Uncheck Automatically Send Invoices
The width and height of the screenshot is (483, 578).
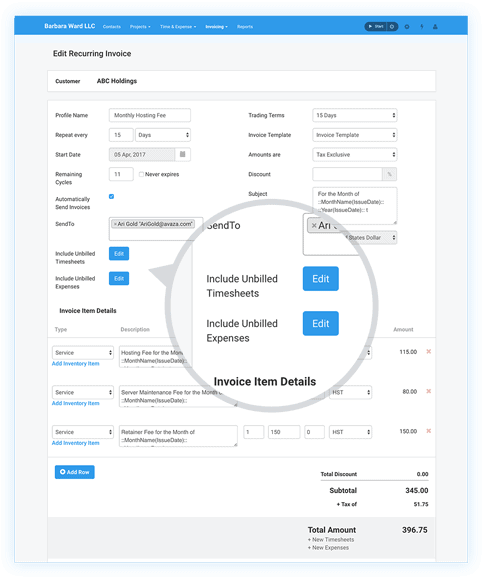click(x=111, y=196)
